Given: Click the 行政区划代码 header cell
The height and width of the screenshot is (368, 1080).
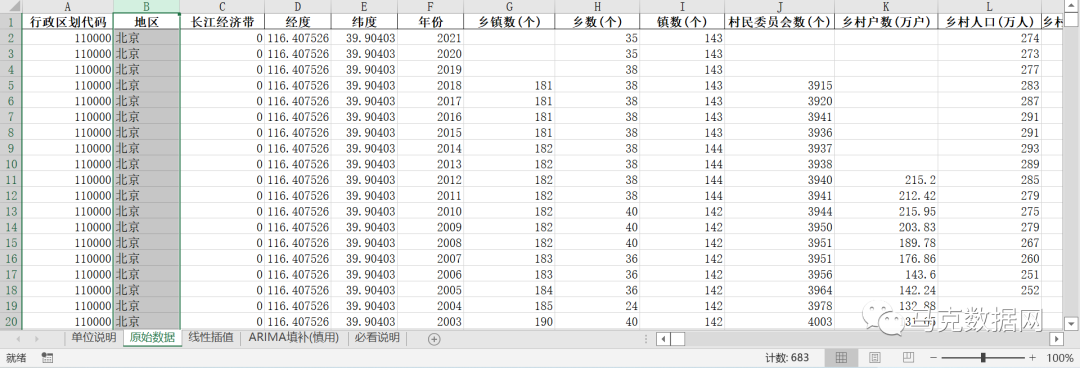Looking at the screenshot, I should [x=68, y=21].
